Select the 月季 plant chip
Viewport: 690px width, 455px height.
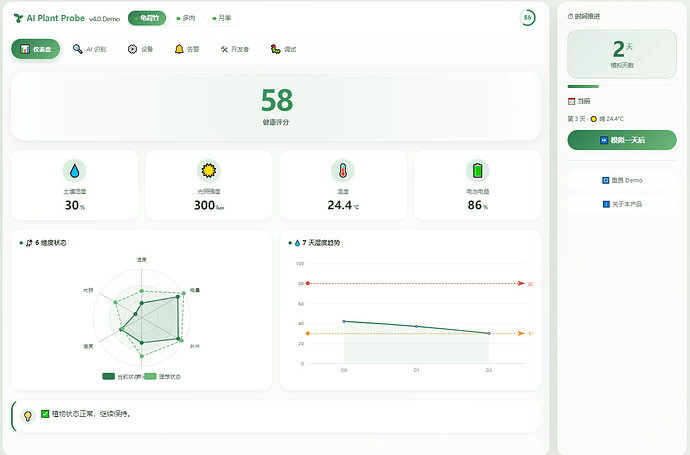pyautogui.click(x=222, y=18)
